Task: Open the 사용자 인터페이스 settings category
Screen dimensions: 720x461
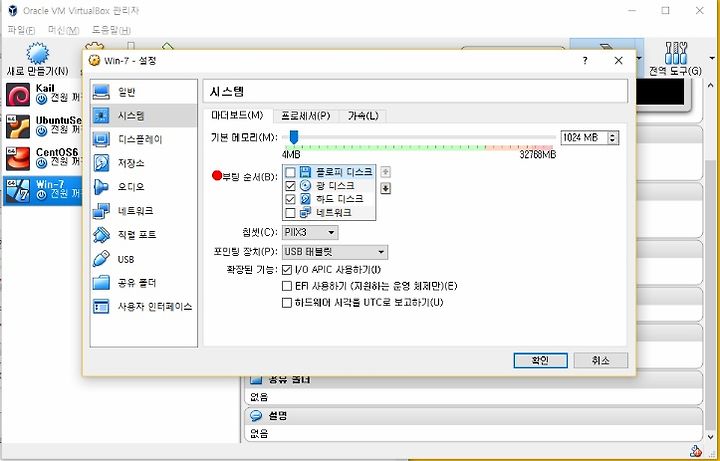Action: (144, 306)
